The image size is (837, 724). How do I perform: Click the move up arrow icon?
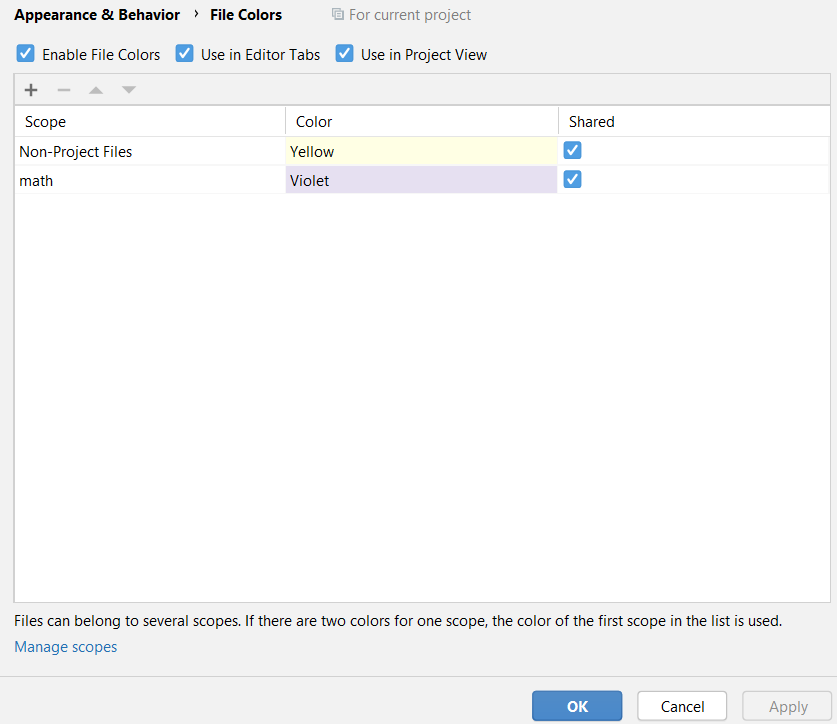coord(95,89)
